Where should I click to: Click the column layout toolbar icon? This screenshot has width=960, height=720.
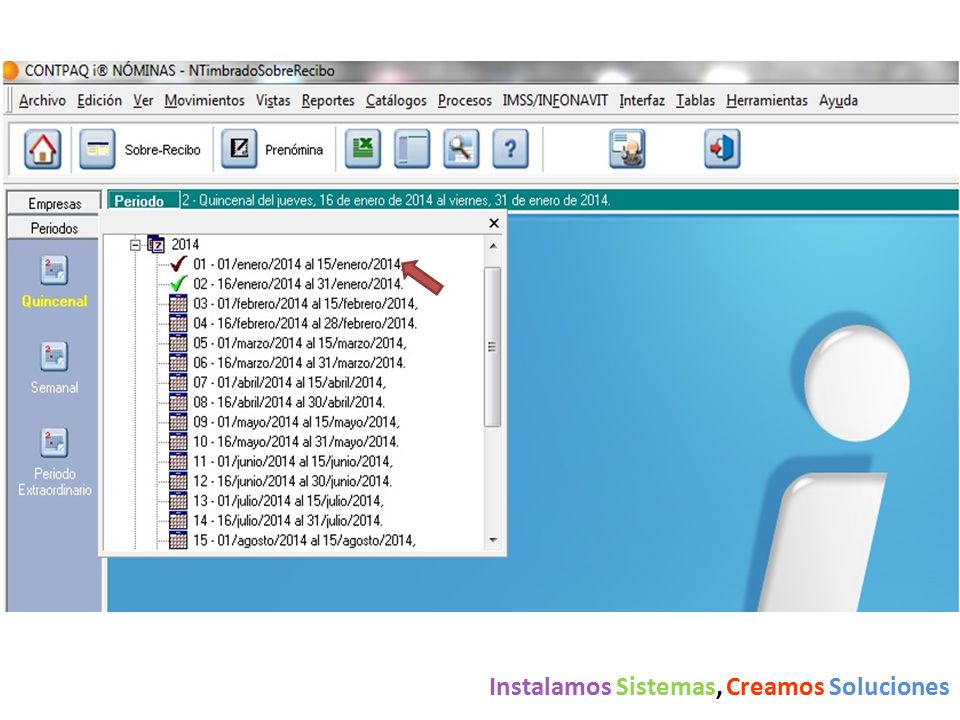coord(411,149)
